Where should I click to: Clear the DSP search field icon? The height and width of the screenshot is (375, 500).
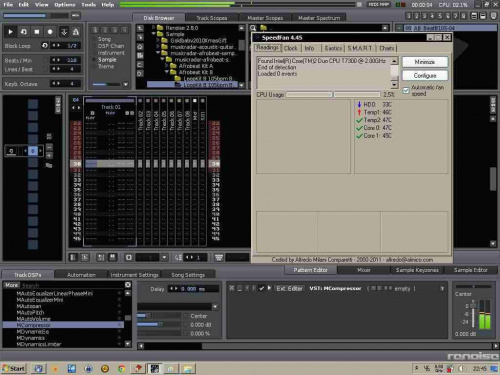pos(128,285)
